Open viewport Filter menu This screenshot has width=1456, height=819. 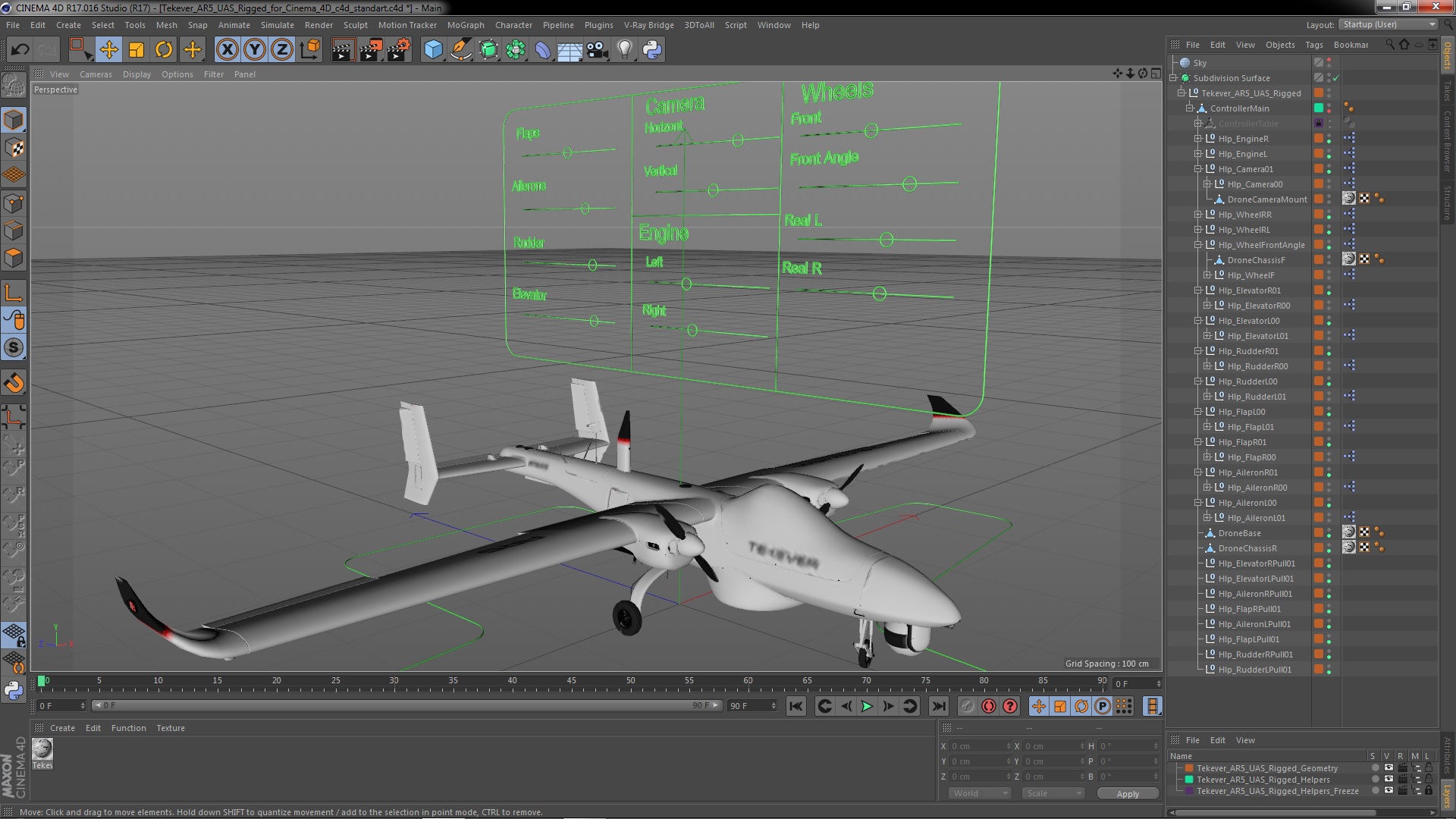pyautogui.click(x=214, y=74)
